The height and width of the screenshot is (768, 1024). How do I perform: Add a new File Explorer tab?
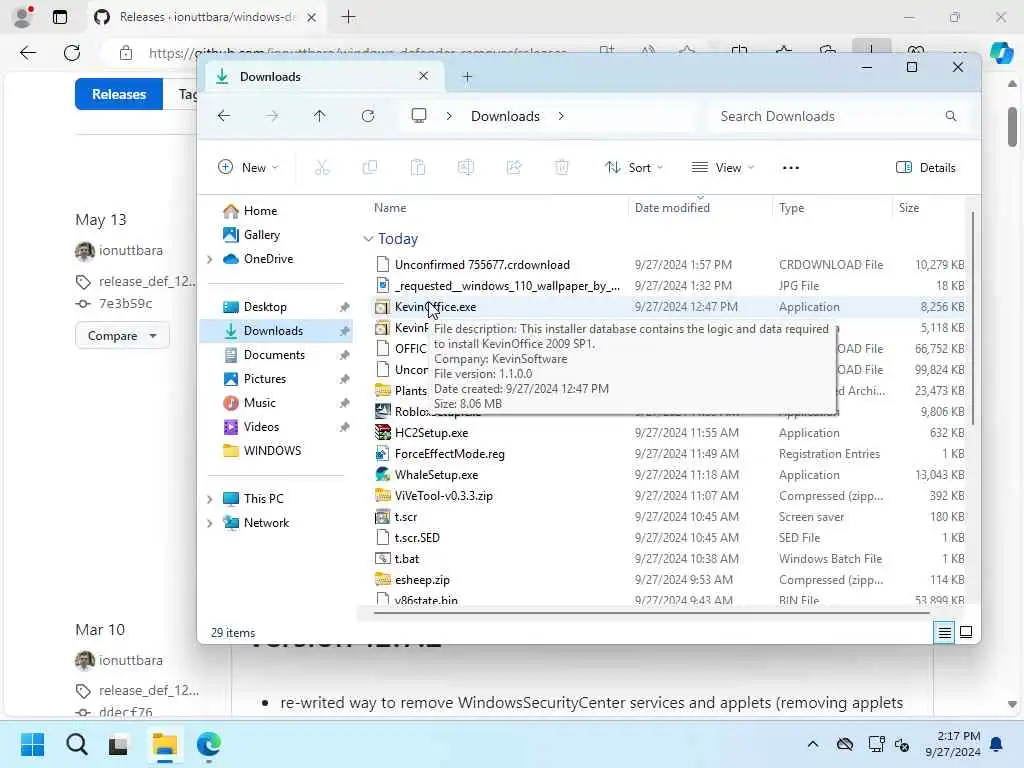(467, 77)
